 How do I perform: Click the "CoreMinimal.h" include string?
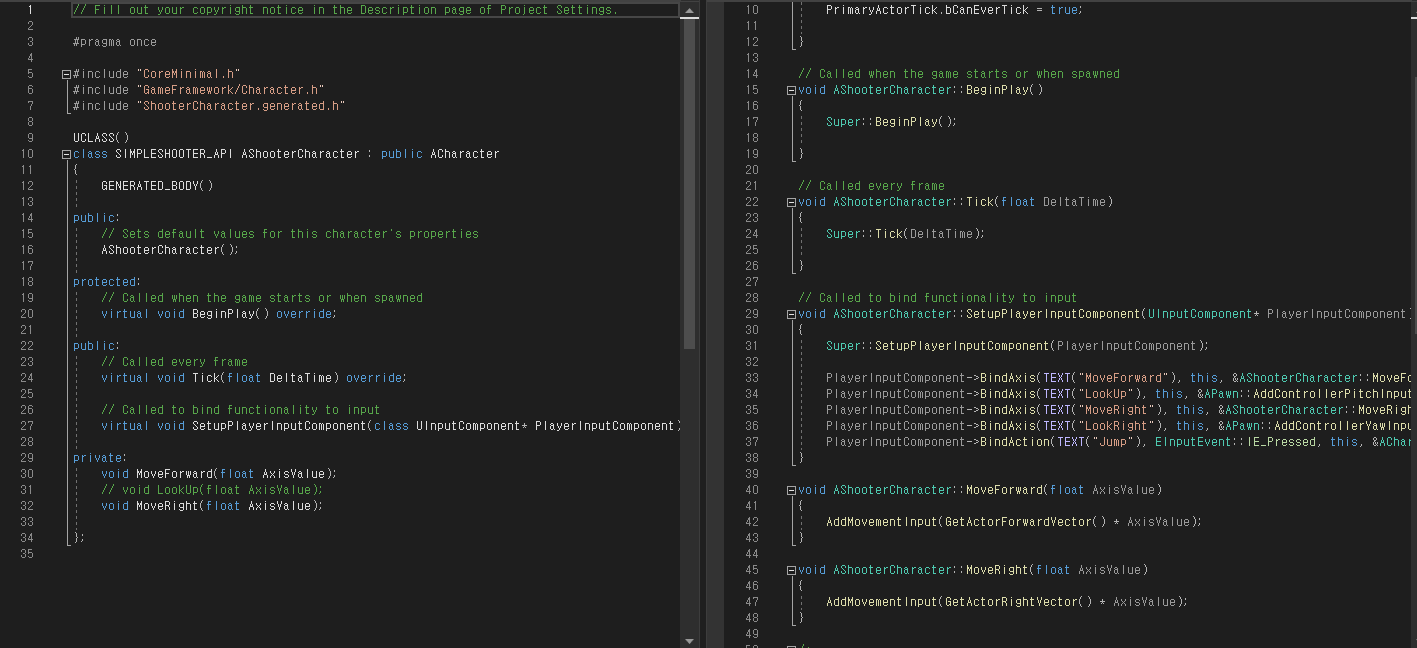click(188, 74)
